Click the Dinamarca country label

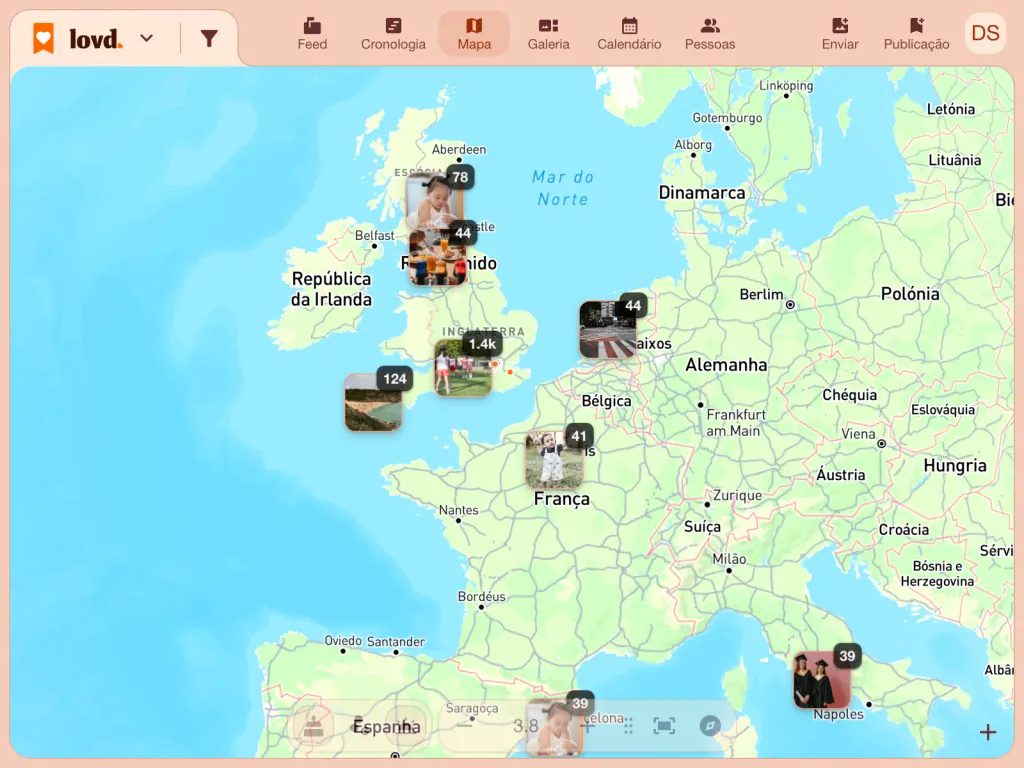[x=701, y=193]
